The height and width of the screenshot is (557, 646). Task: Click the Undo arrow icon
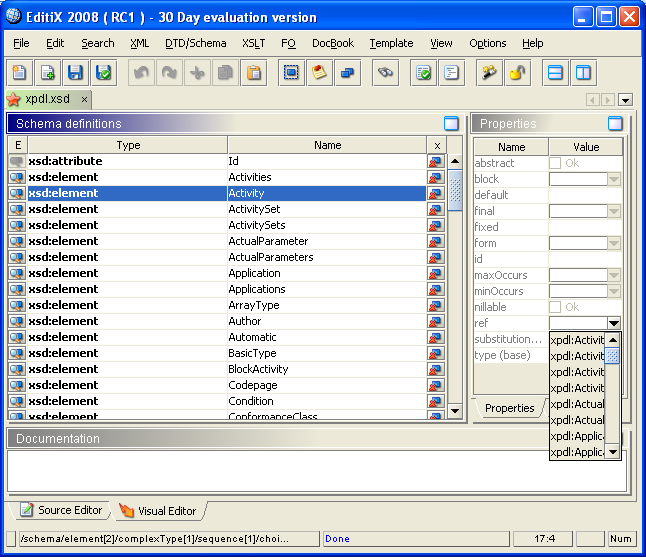141,73
